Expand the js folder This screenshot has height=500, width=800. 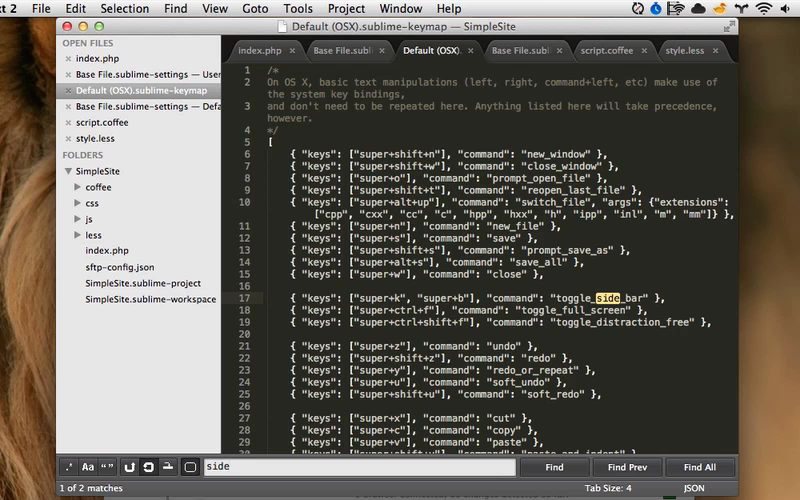point(78,219)
